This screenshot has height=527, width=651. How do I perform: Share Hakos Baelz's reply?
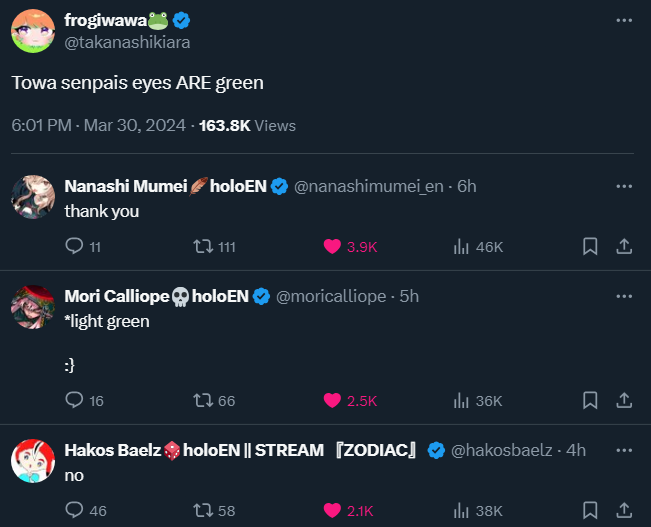(x=622, y=511)
